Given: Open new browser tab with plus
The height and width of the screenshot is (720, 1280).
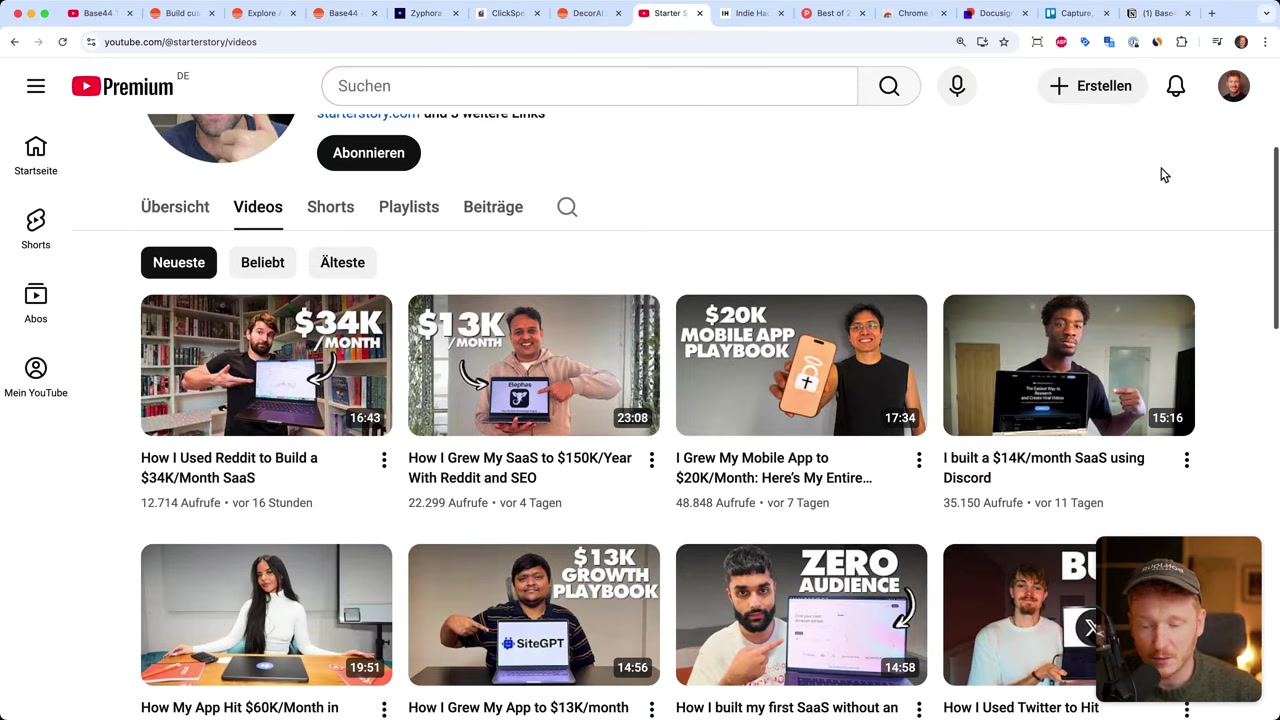Looking at the screenshot, I should 1212,13.
